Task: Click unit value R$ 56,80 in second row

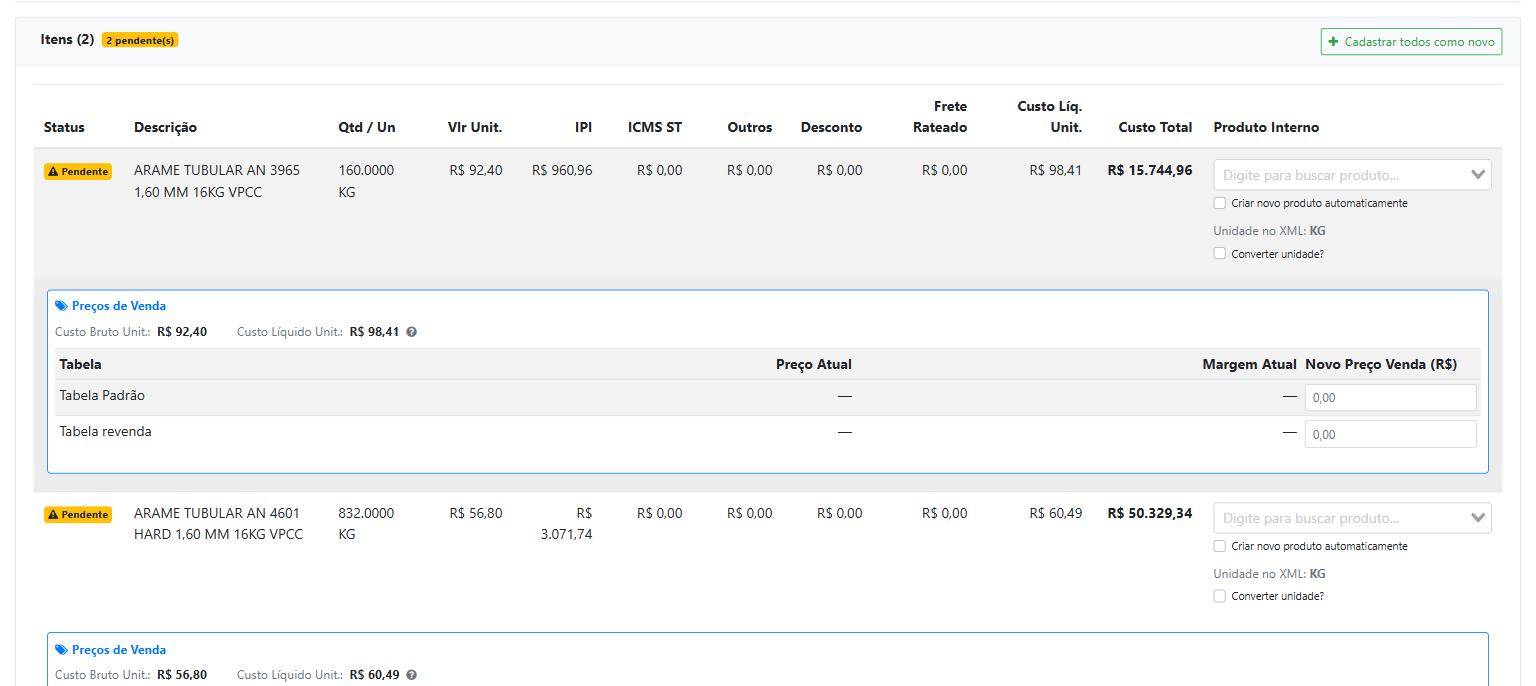Action: (x=476, y=513)
